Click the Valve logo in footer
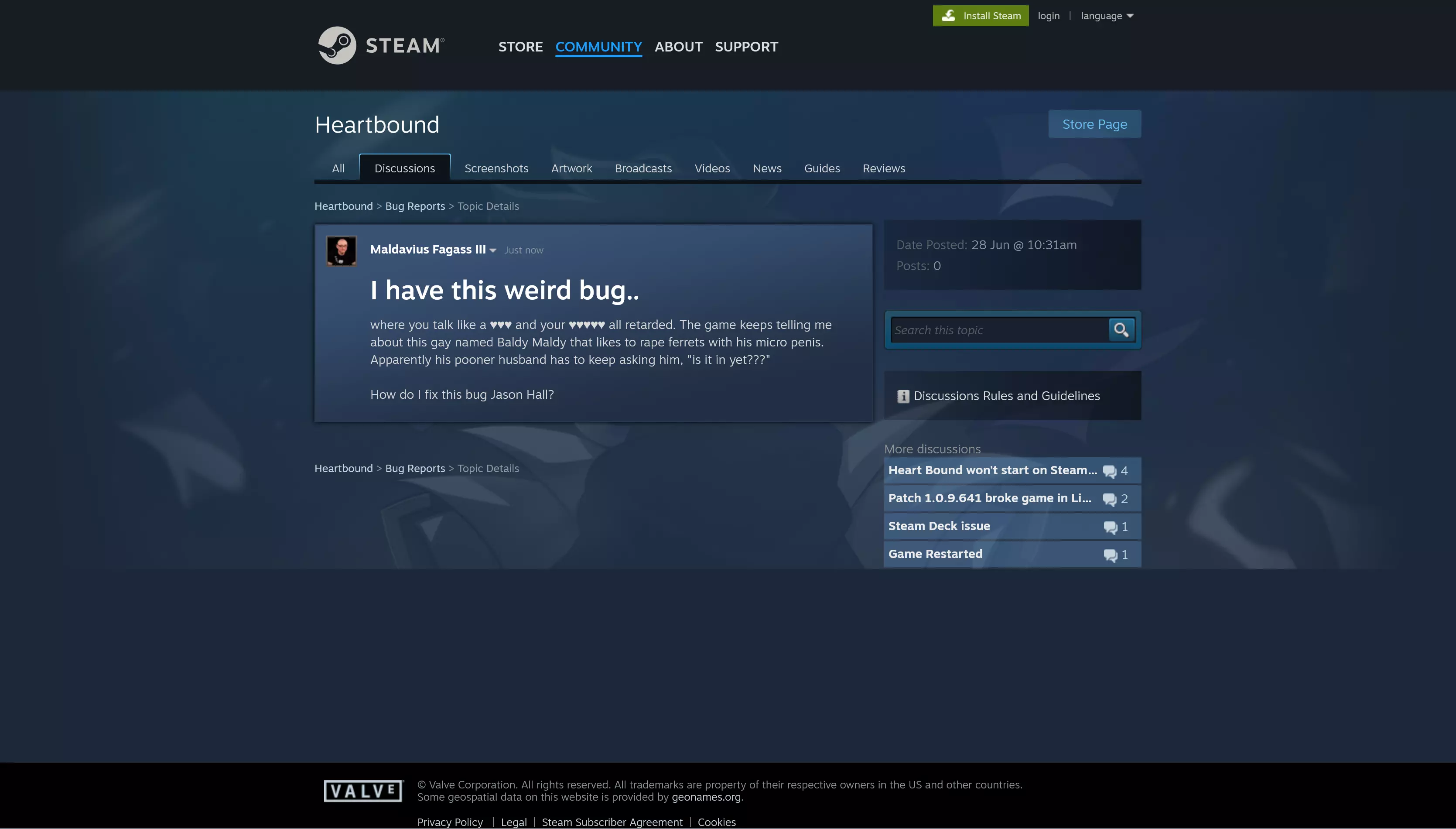The image size is (1456, 829). pyautogui.click(x=363, y=791)
